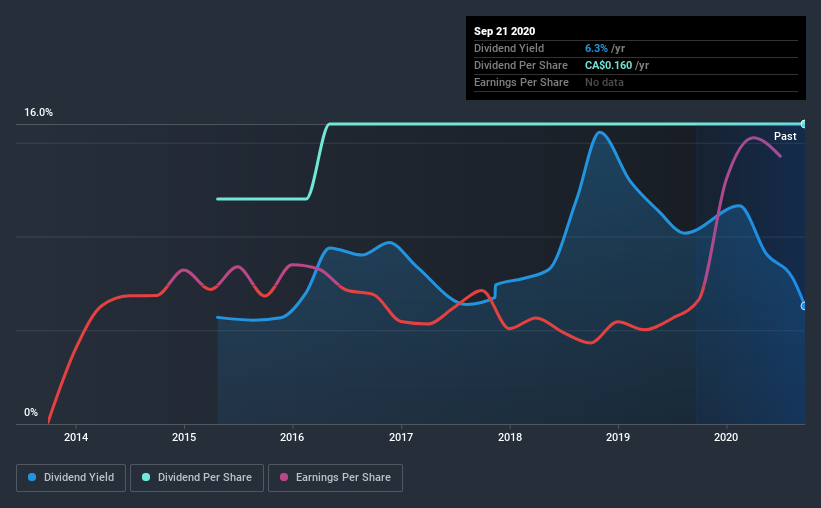821x508 pixels.
Task: Click the 16.0% y-axis label
Action: point(38,113)
